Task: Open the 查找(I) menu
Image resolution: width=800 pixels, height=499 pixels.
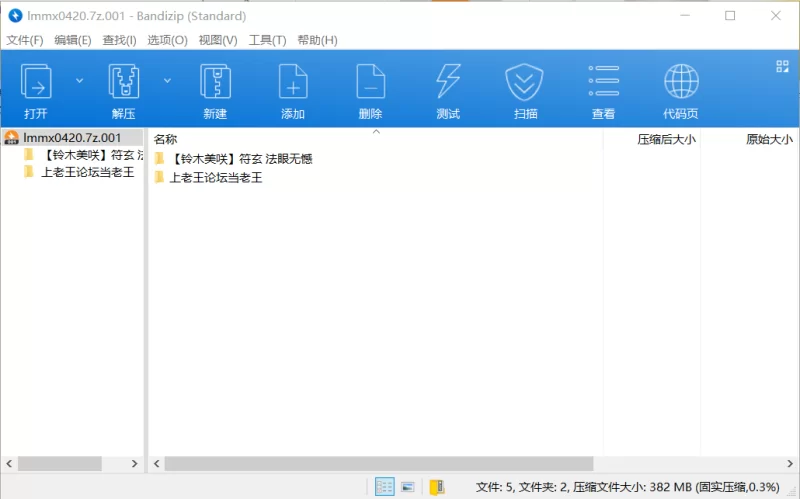Action: pyautogui.click(x=119, y=40)
